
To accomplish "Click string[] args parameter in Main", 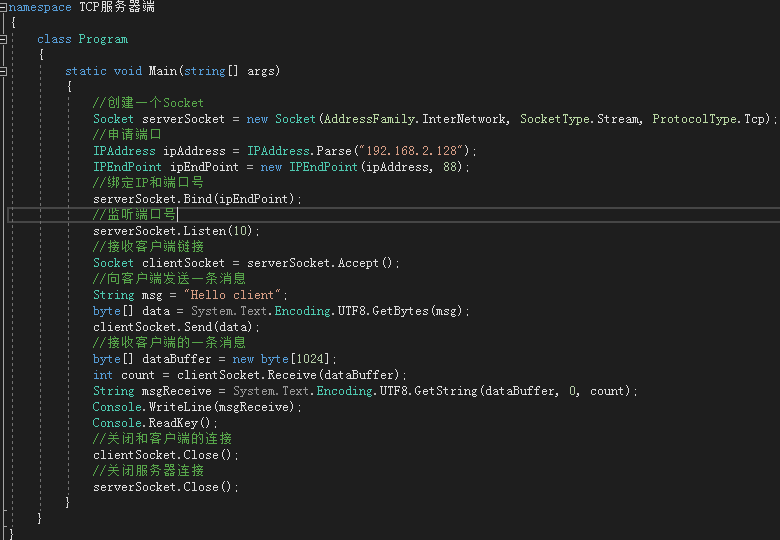I will 229,71.
